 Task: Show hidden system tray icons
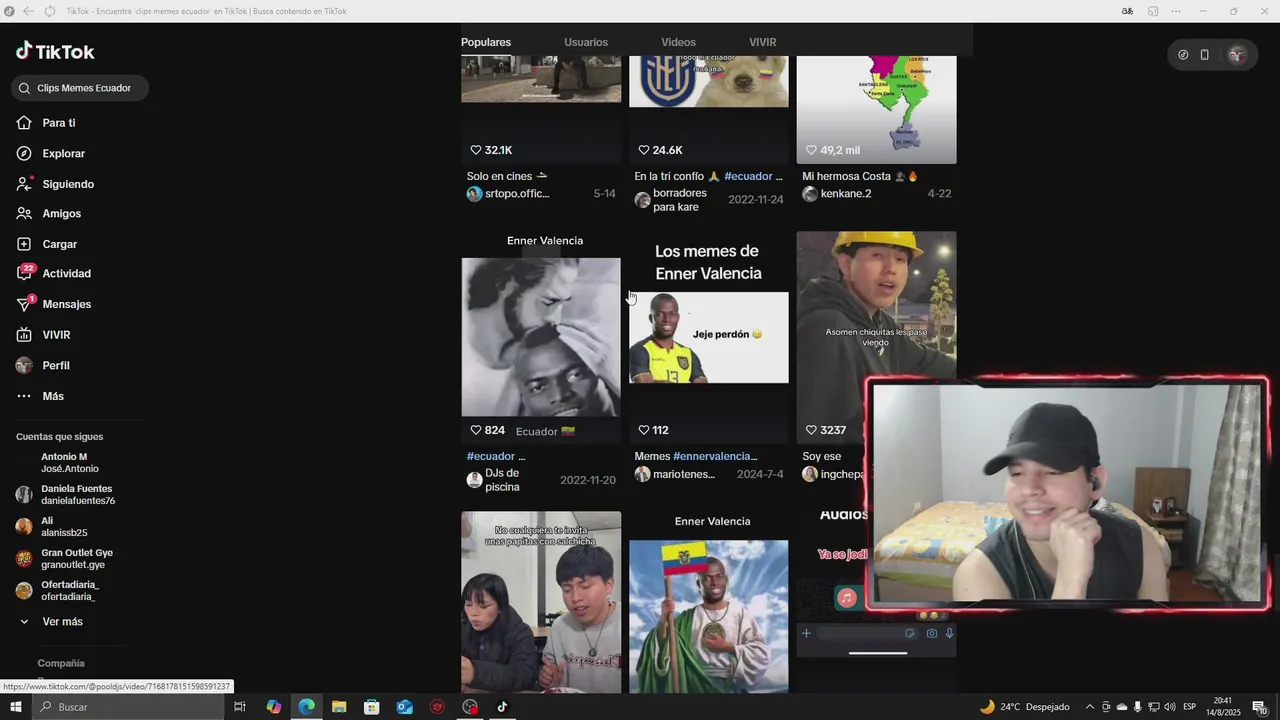click(x=1090, y=707)
